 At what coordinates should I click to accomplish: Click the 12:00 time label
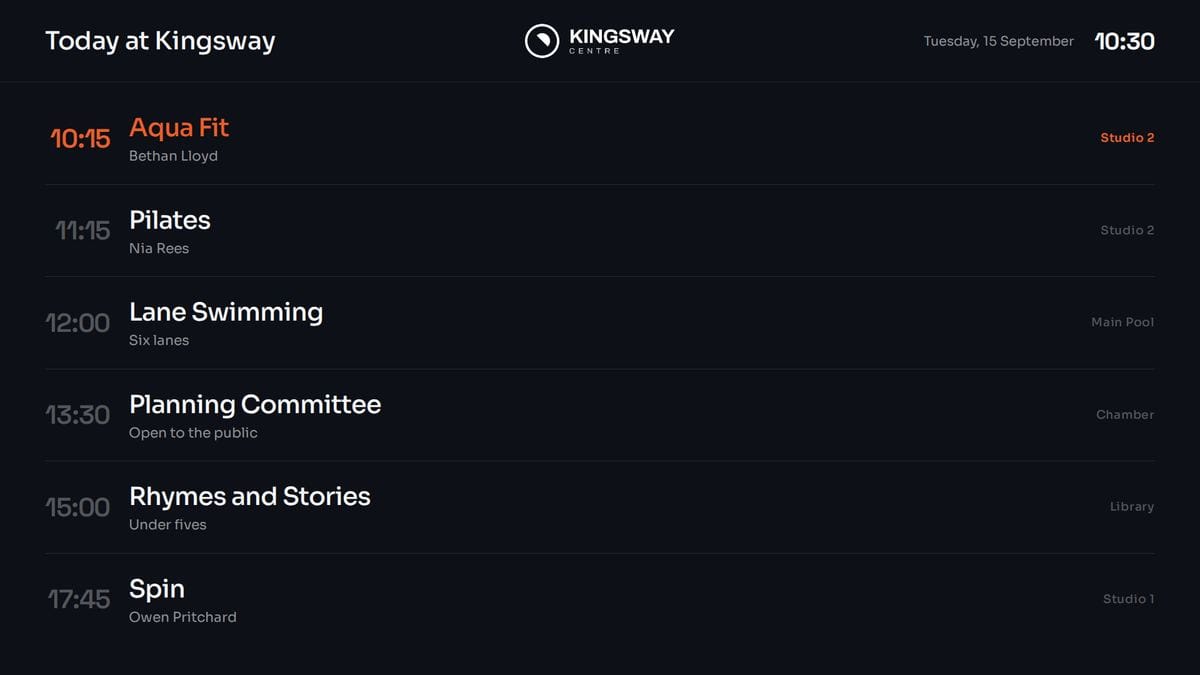(78, 323)
